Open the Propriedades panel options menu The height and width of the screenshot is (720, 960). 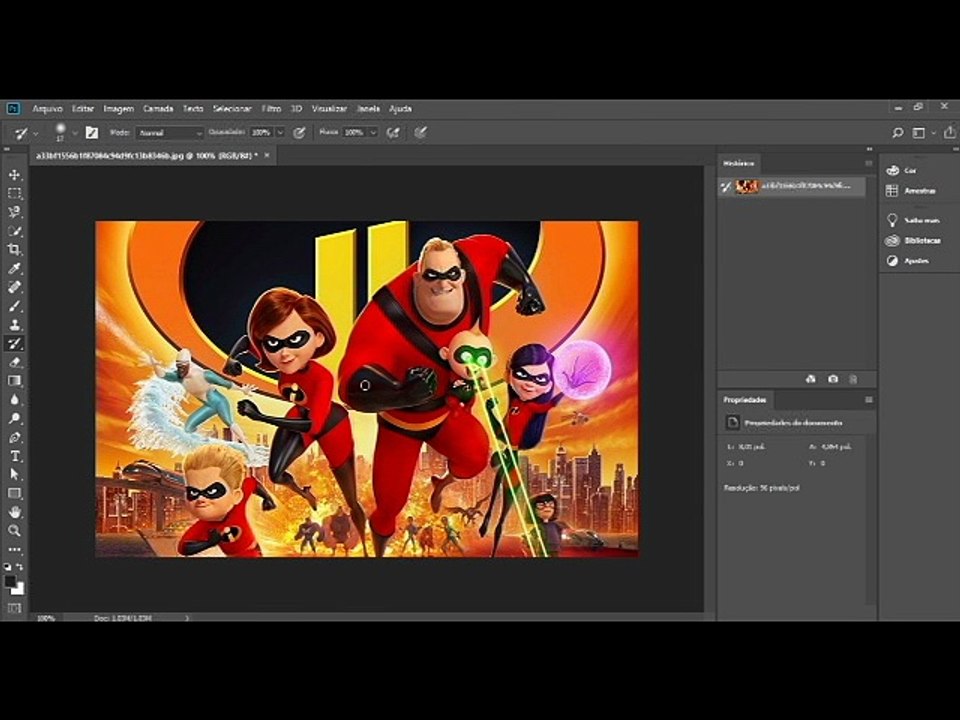tap(868, 400)
